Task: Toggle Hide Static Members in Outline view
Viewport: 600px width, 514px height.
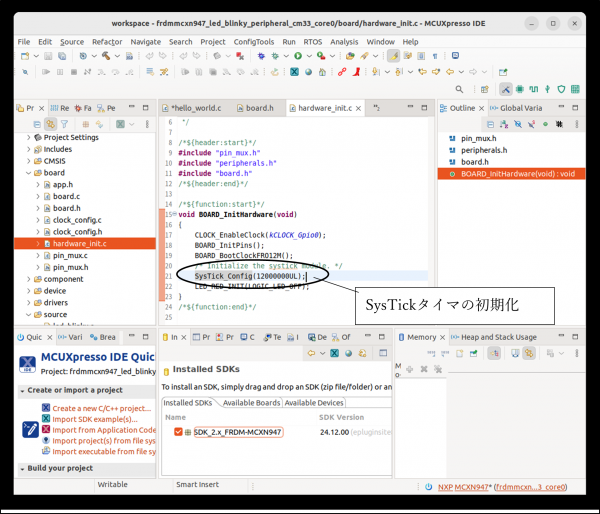Action: (x=532, y=124)
